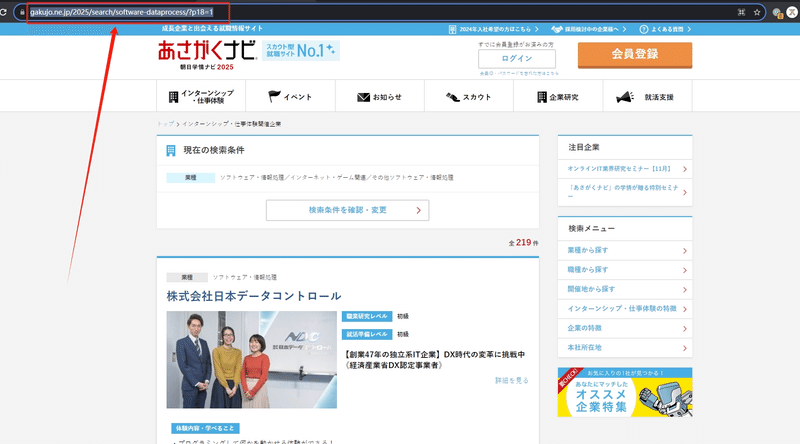Click the トップ breadcrumb link
The width and height of the screenshot is (800, 444).
(165, 124)
